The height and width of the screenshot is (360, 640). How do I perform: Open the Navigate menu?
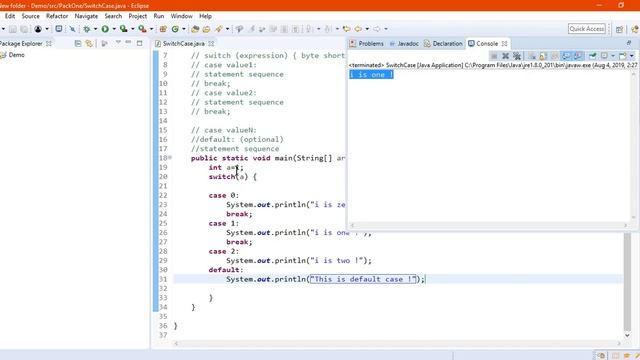pyautogui.click(x=86, y=16)
